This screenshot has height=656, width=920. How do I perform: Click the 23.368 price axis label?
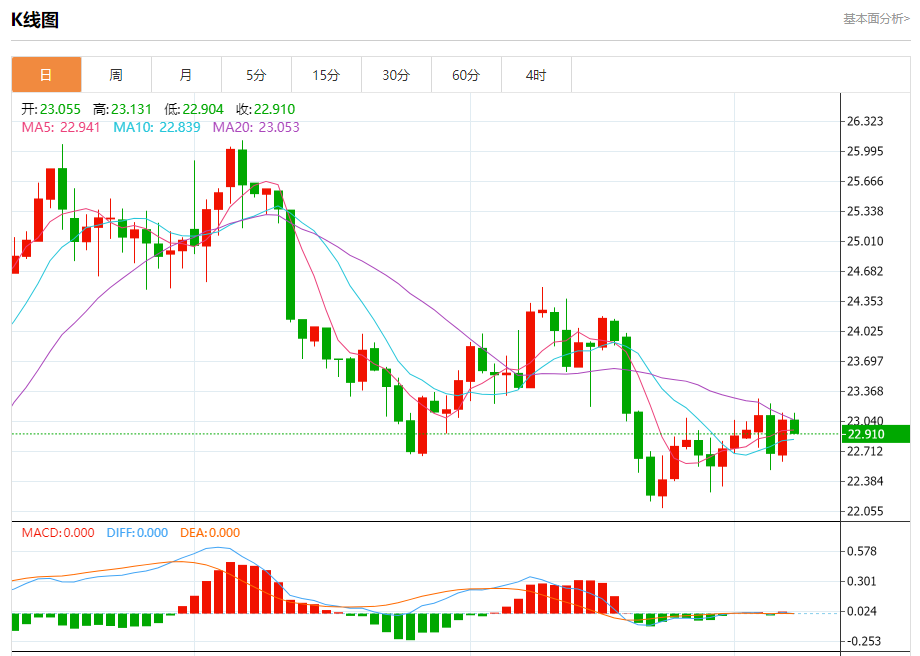point(865,391)
